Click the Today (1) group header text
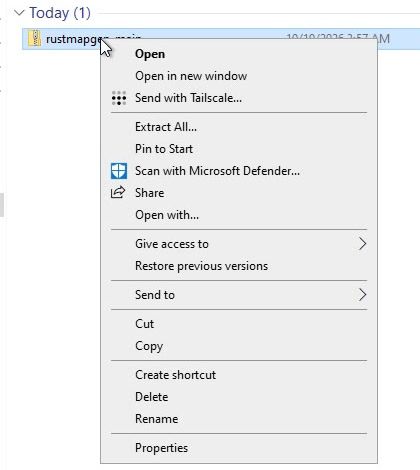420x470 pixels. [60, 13]
